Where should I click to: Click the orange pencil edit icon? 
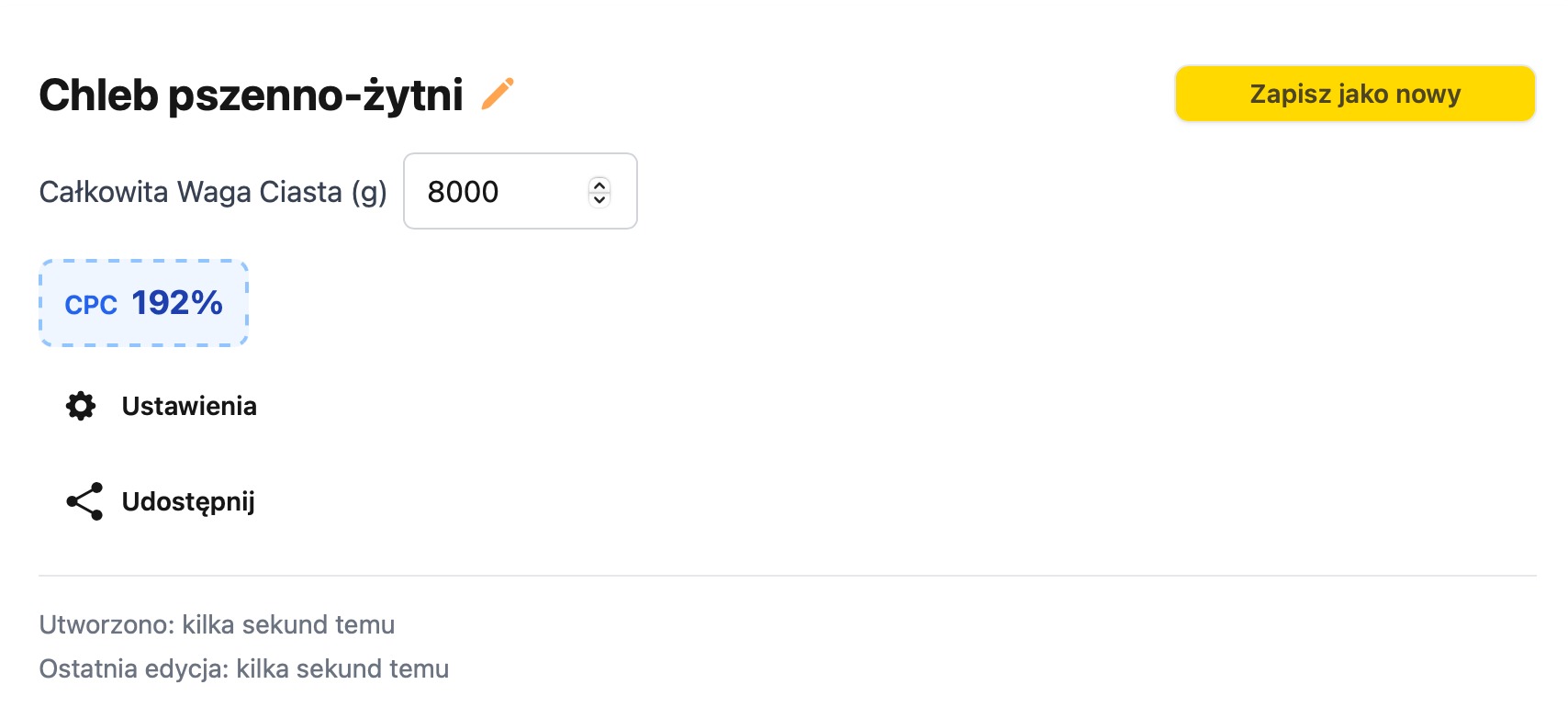click(498, 94)
